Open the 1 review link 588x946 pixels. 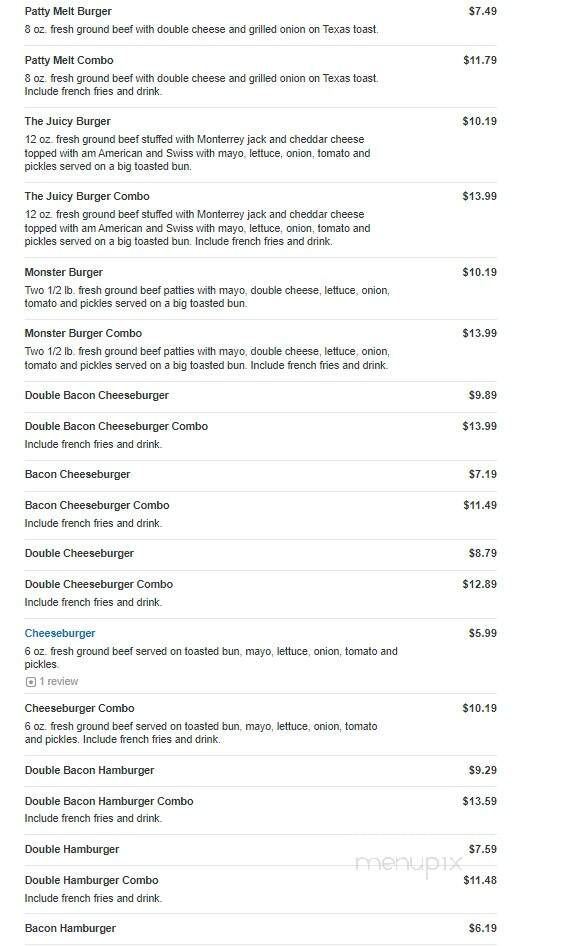[x=58, y=681]
